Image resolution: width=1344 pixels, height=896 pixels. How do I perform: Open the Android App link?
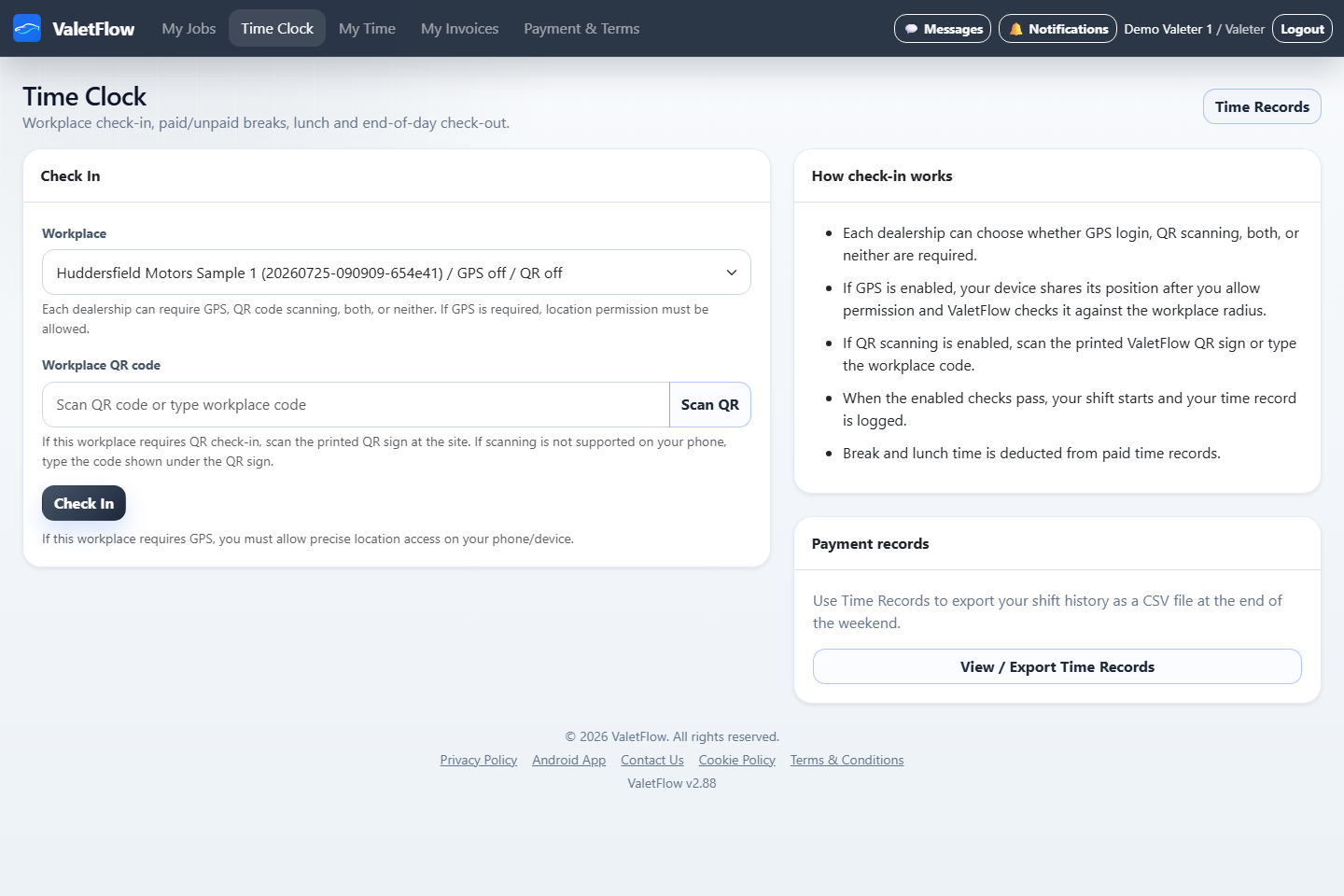(568, 760)
